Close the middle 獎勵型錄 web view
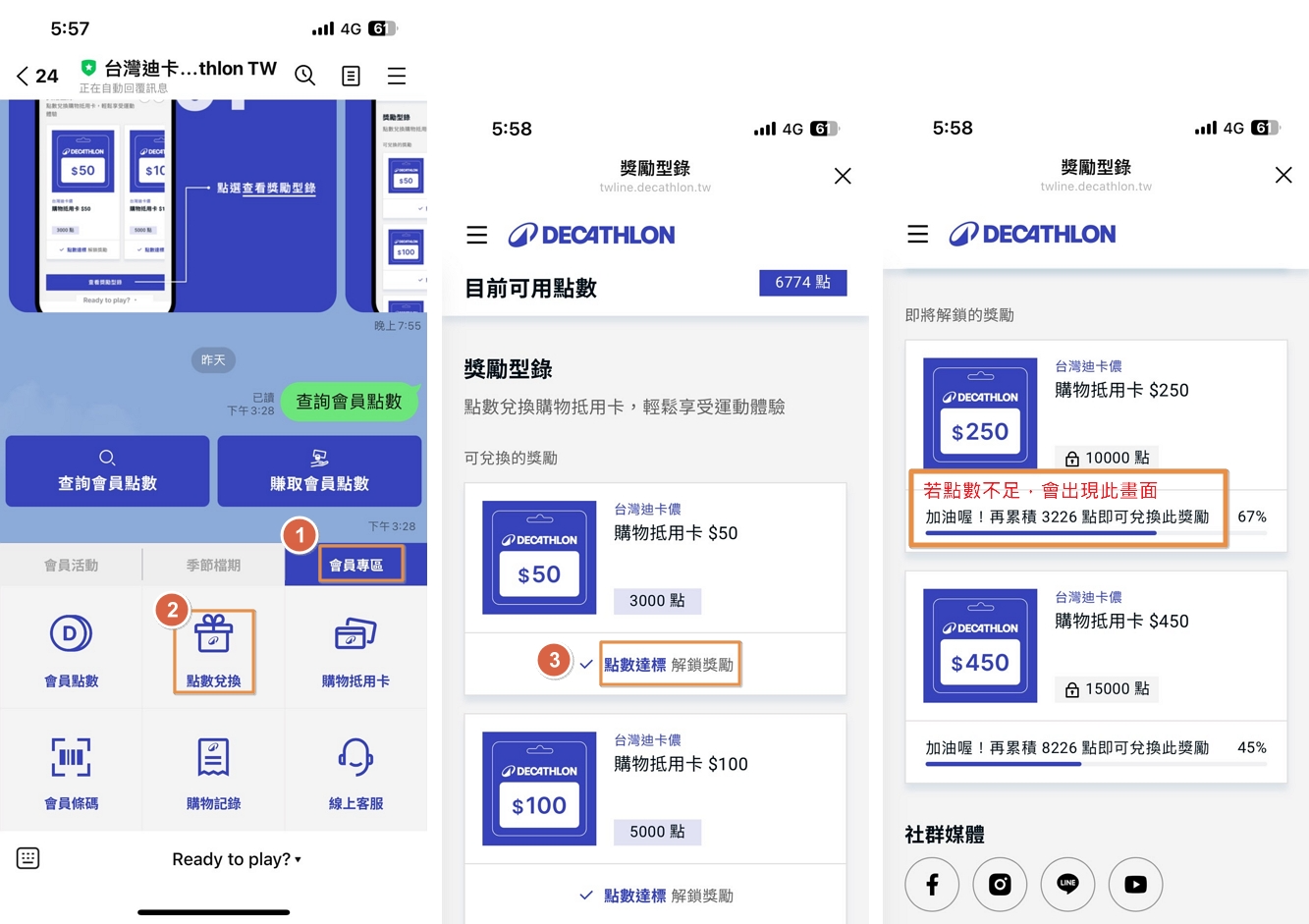The image size is (1309, 924). [x=843, y=176]
